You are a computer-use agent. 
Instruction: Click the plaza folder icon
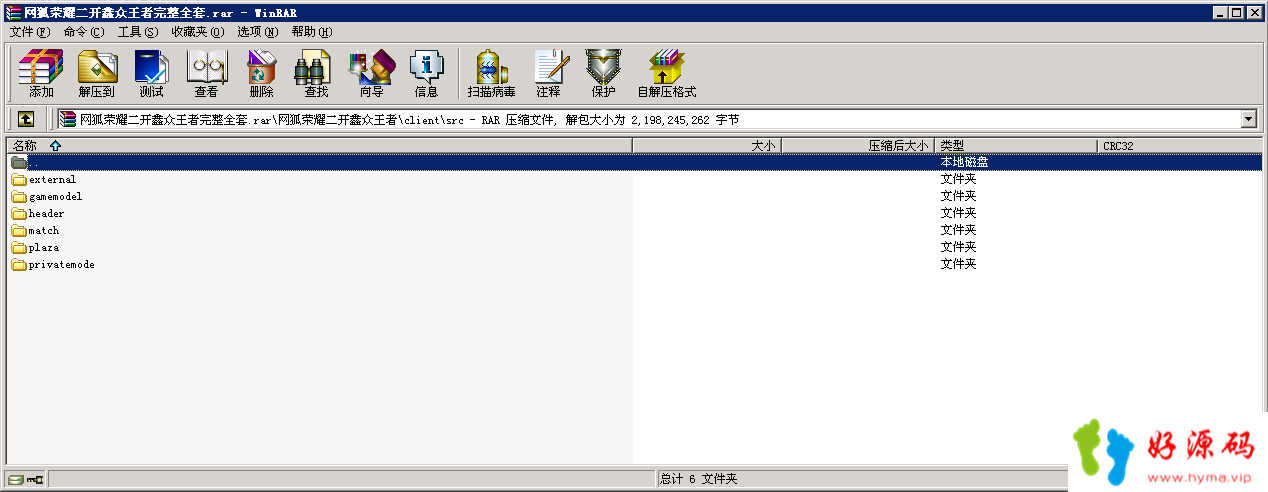[19, 248]
